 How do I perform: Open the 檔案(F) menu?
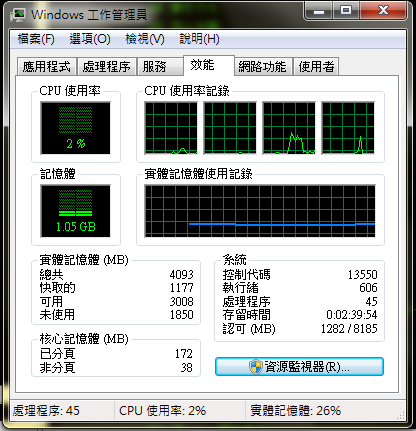pos(36,39)
